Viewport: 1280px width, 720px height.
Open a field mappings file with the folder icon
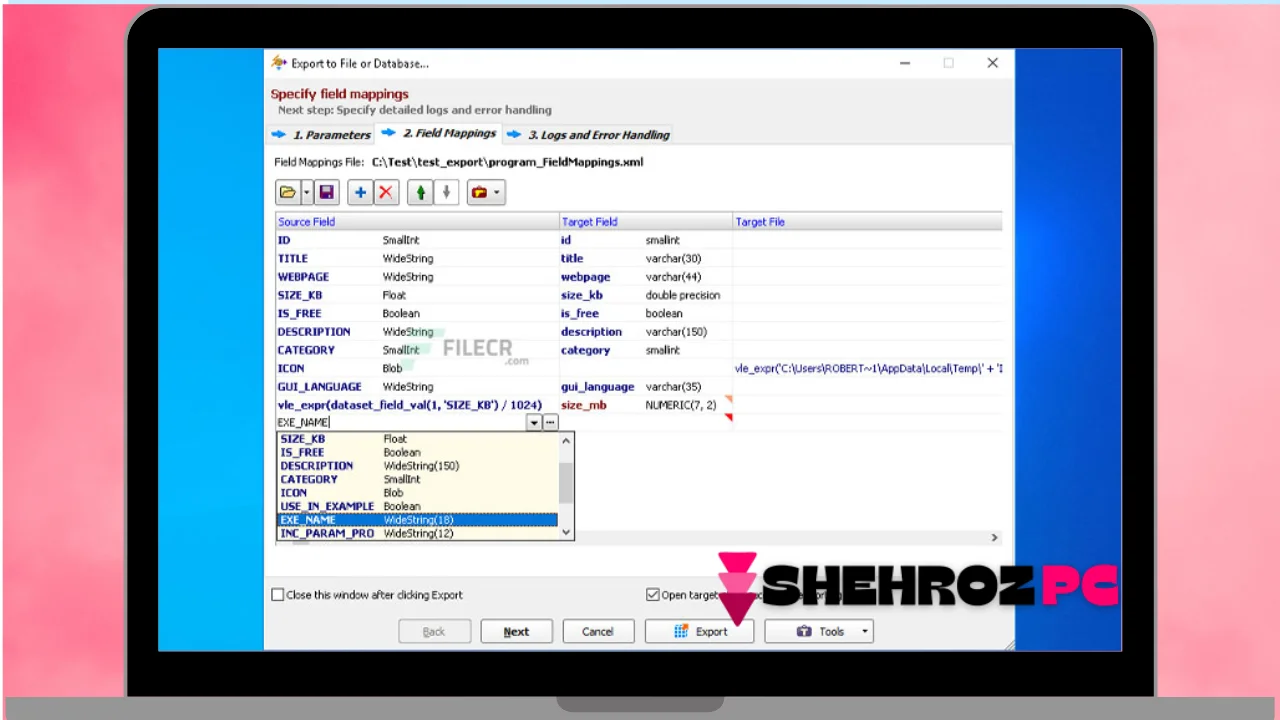pos(288,193)
